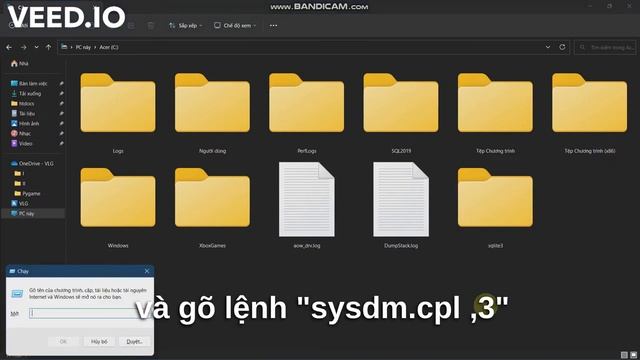640x360 pixels.
Task: Select the DumpStack.log file
Action: (401, 206)
